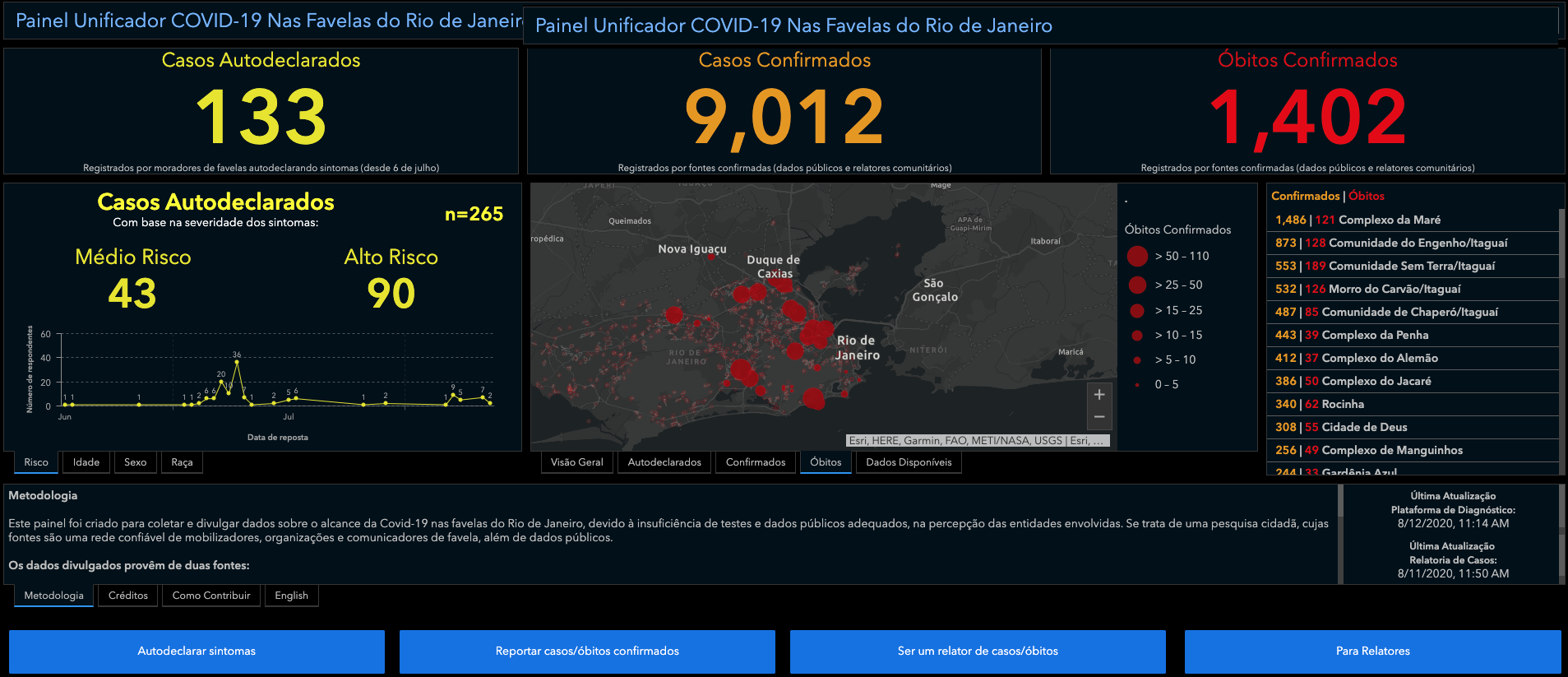Switch map to Autodeclarados tab
1568x677 pixels.
tap(664, 462)
